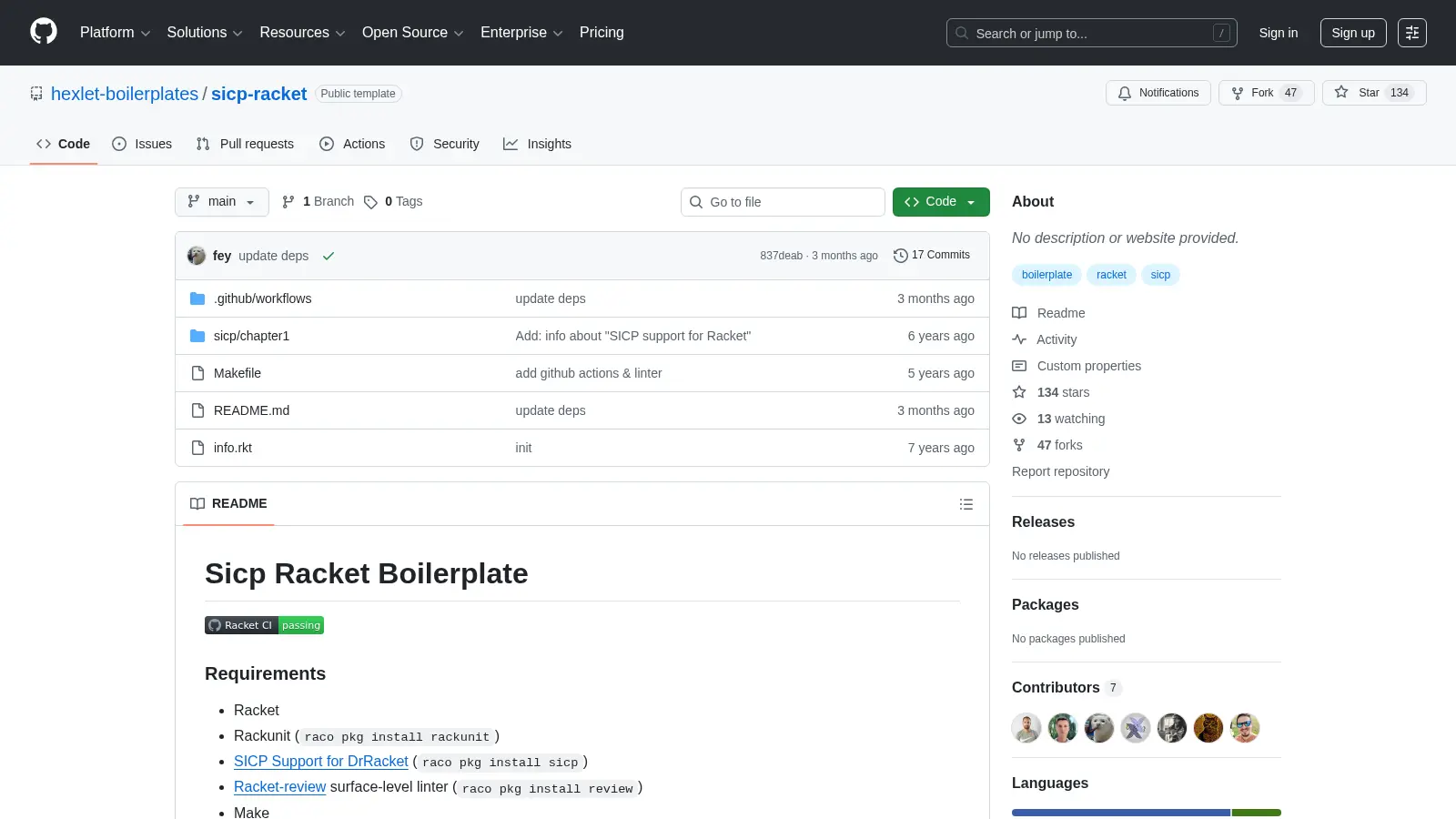Focus the Search or jump to field
The image size is (1456, 819).
pyautogui.click(x=1091, y=33)
